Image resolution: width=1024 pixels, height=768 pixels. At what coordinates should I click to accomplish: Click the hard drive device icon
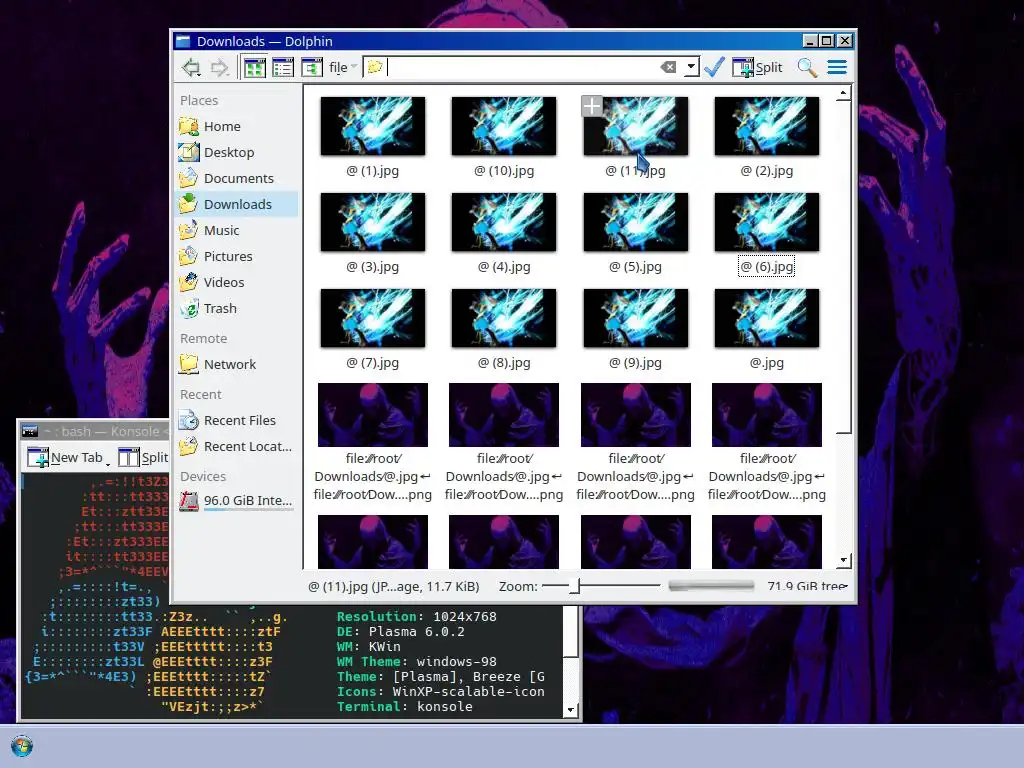(x=189, y=501)
